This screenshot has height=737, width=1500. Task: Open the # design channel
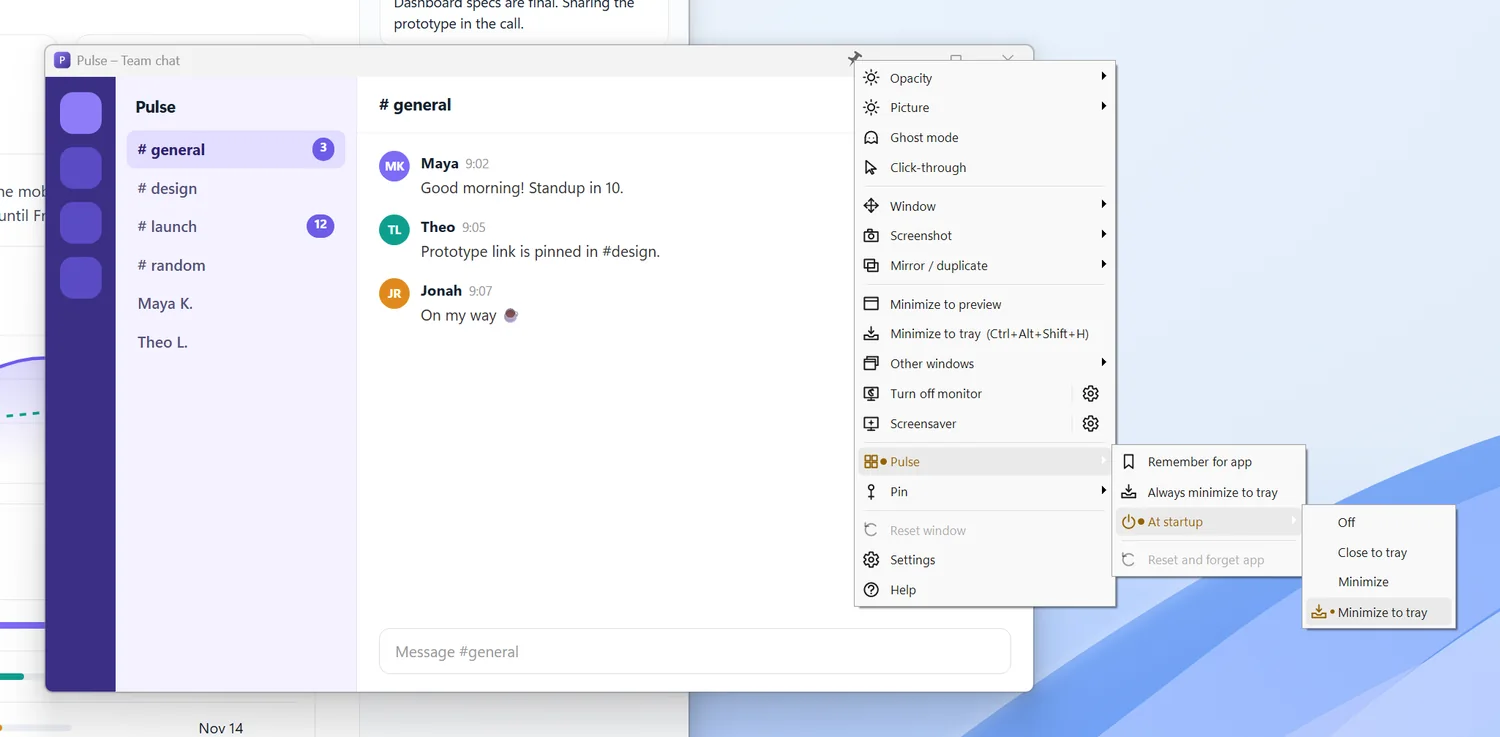point(236,189)
